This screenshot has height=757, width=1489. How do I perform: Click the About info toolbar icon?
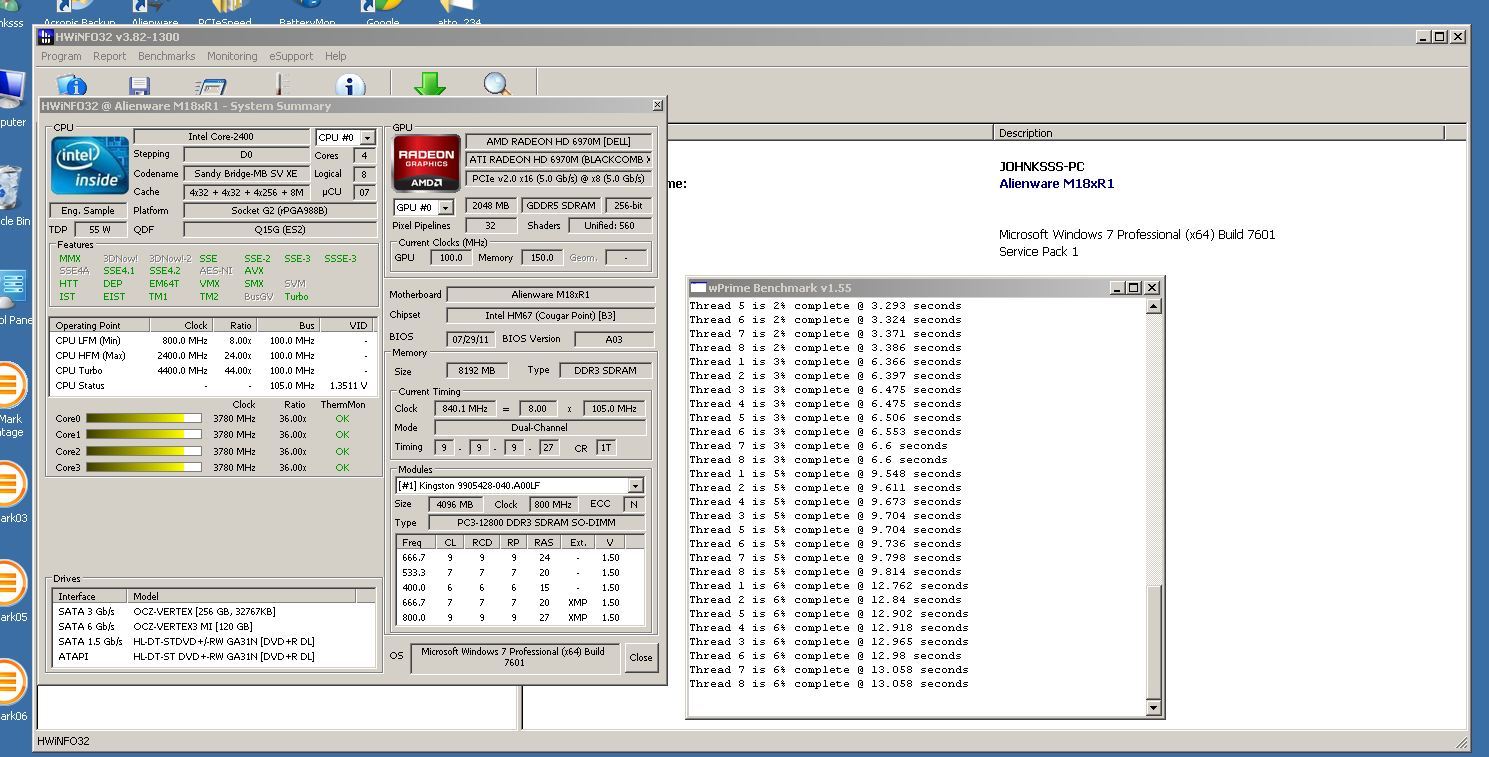pos(349,85)
